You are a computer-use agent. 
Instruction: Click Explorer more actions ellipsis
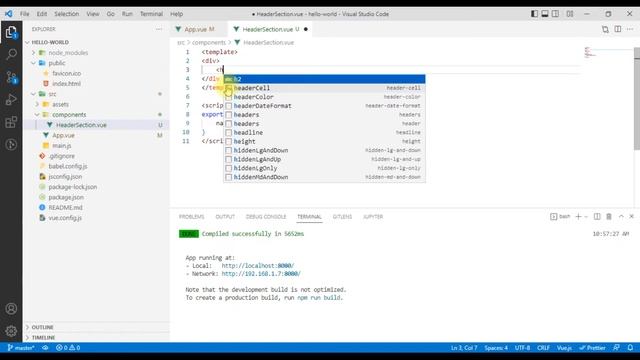pos(159,29)
